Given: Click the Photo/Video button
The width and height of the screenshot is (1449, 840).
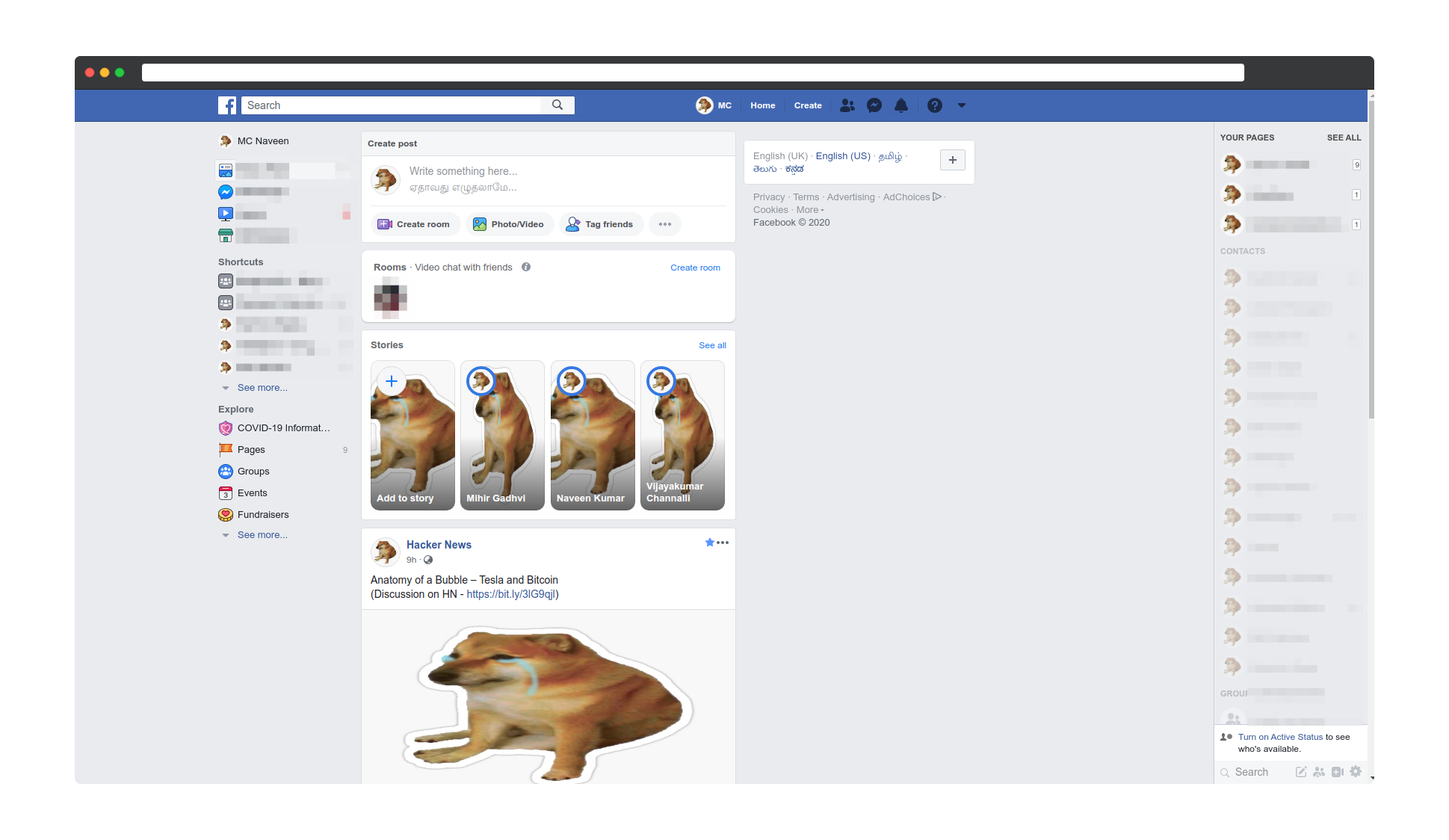Looking at the screenshot, I should click(510, 224).
